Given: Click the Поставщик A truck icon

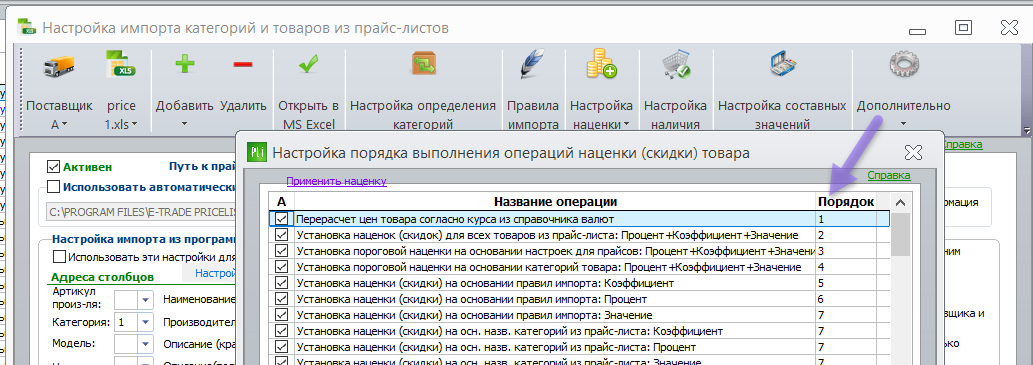Looking at the screenshot, I should pyautogui.click(x=59, y=66).
